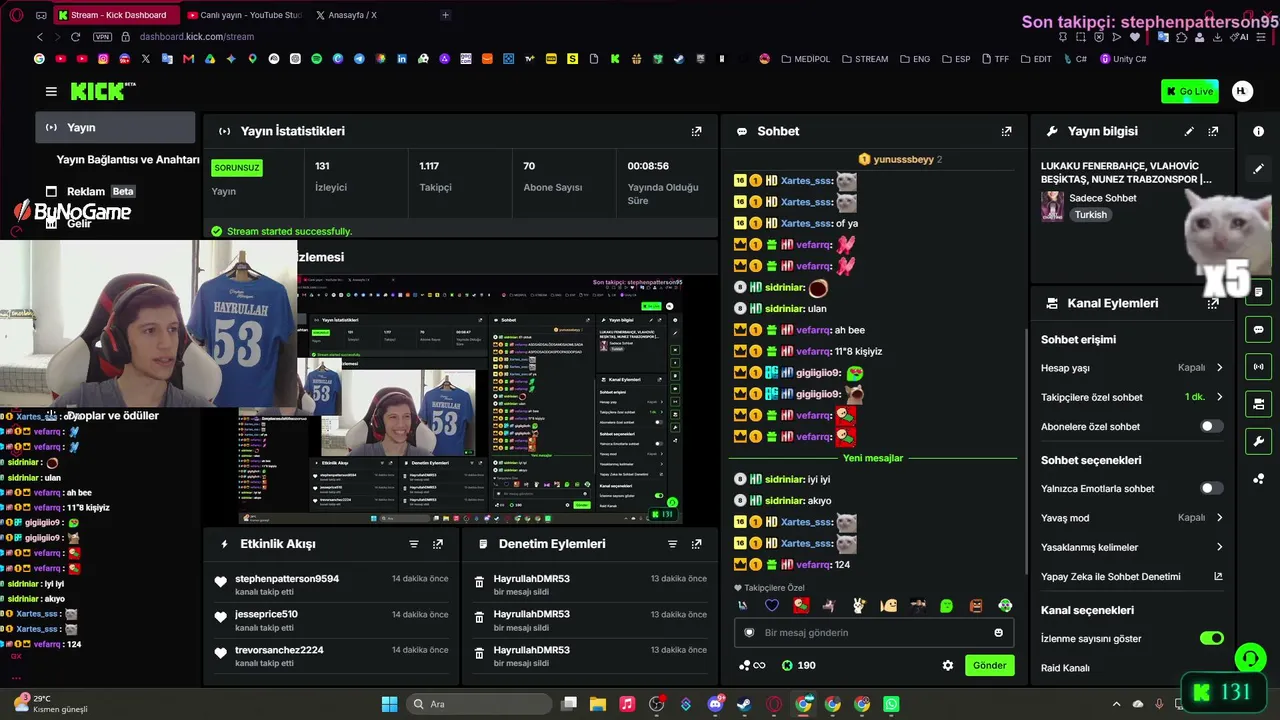Open the ENG bookmarks folder
The image size is (1280, 720).
click(915, 59)
